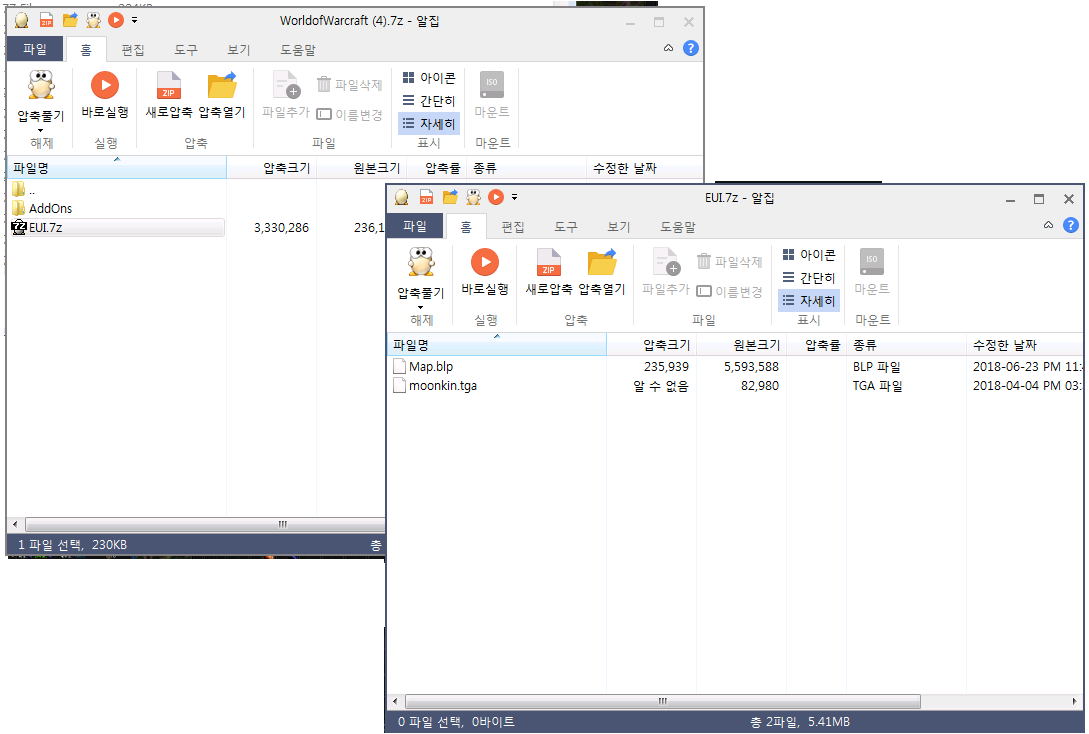Select detail view (자세히) in WorldofWarcraft window
1089x734 pixels.
(429, 124)
